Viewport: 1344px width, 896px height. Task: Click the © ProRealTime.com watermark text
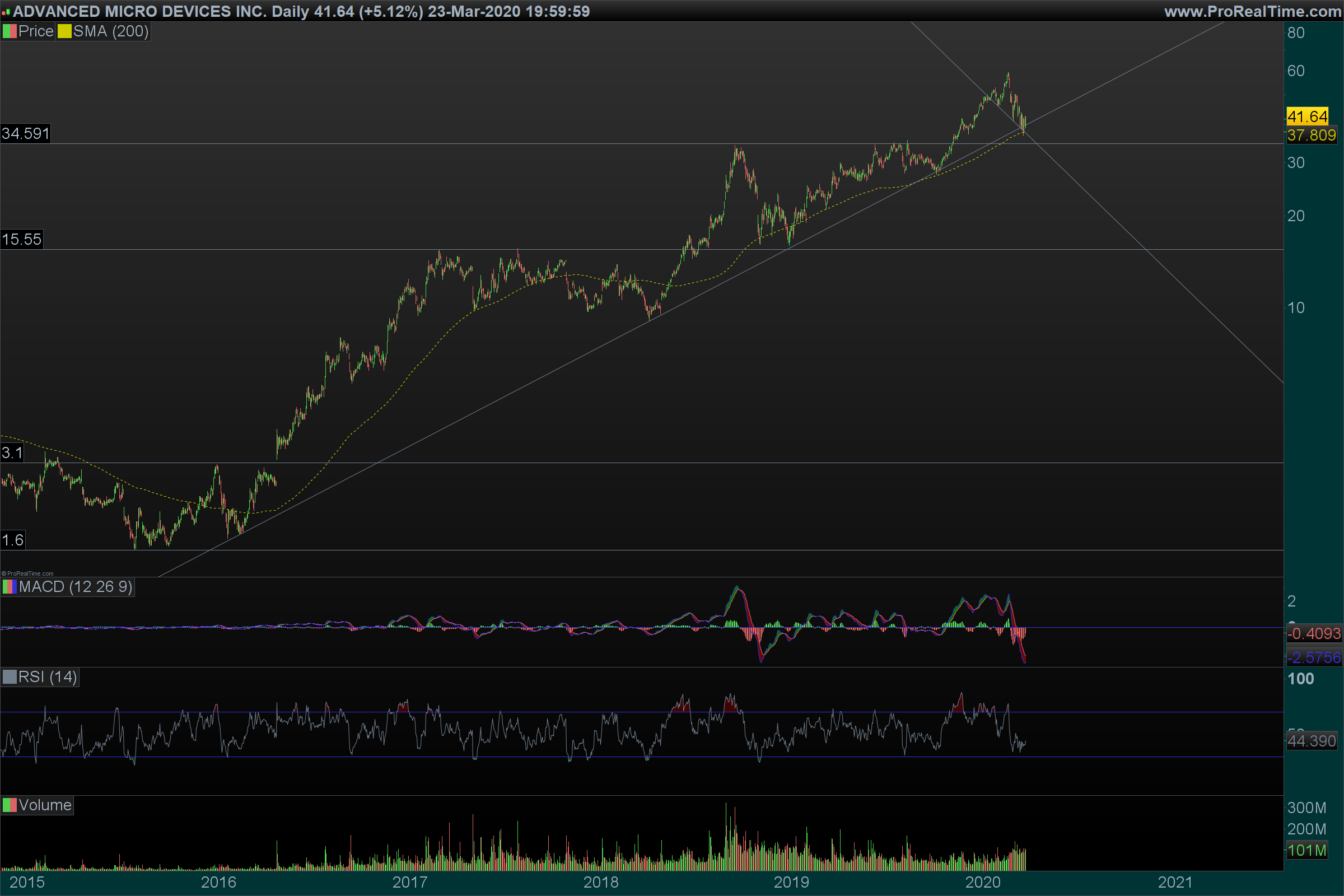click(x=27, y=573)
